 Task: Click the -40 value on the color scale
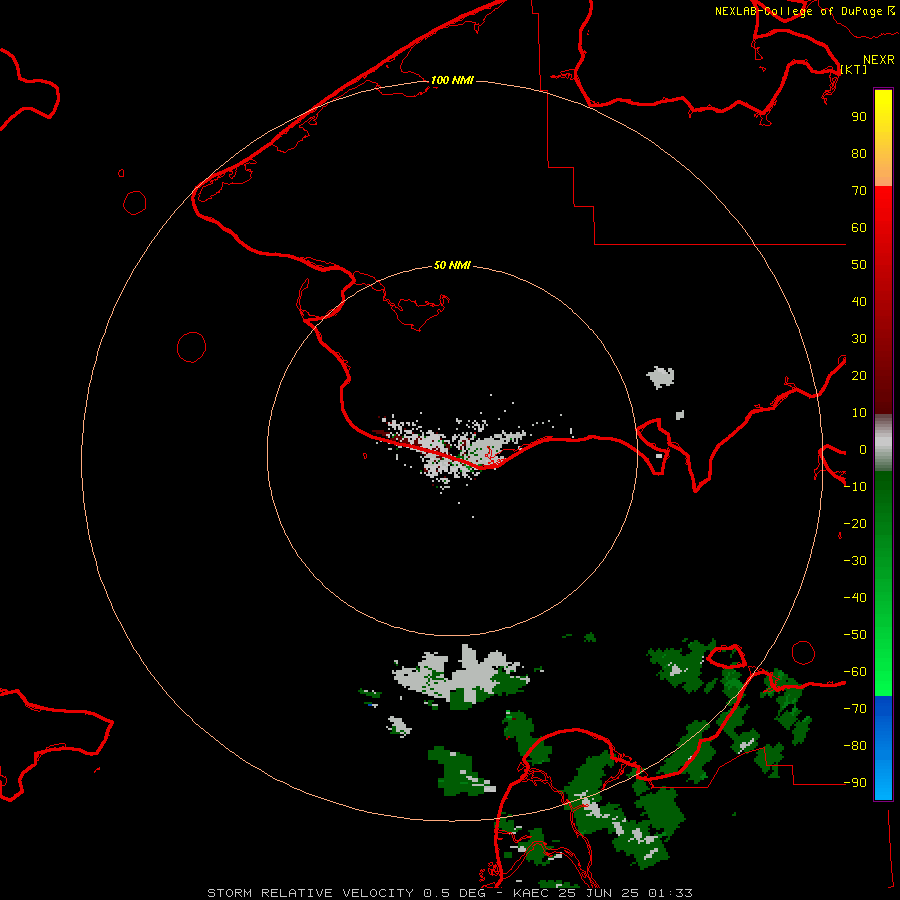coord(855,598)
